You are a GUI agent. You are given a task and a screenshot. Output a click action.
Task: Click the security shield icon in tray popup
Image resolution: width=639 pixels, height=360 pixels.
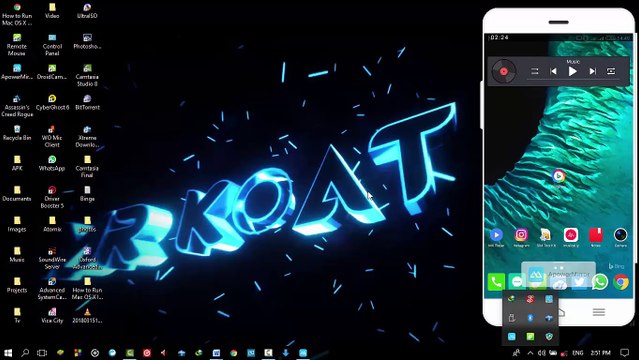pos(549,336)
